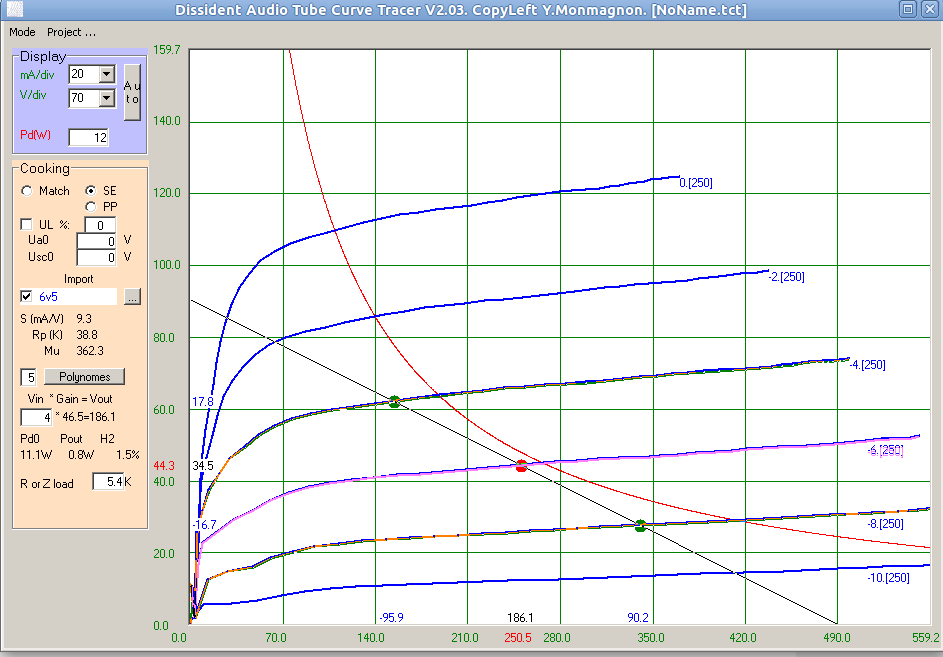Click the Pout 0.8W value

click(81, 455)
